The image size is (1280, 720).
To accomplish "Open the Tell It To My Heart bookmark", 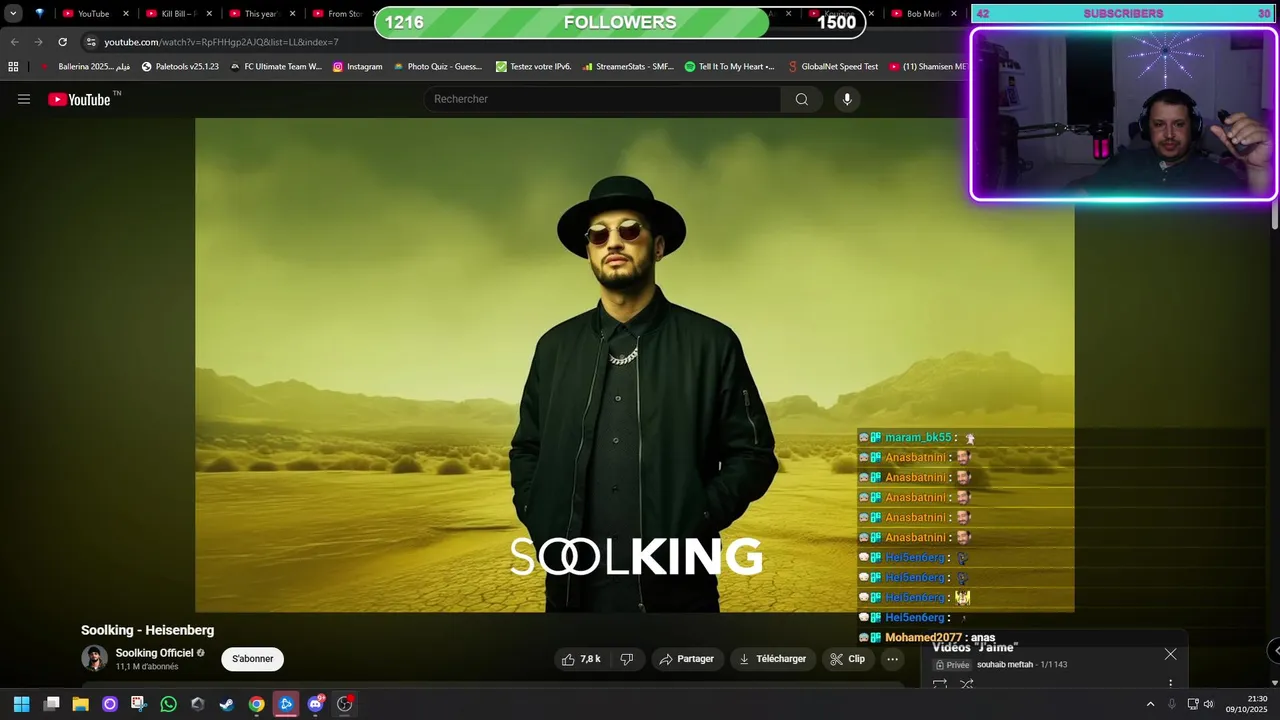I will click(729, 67).
